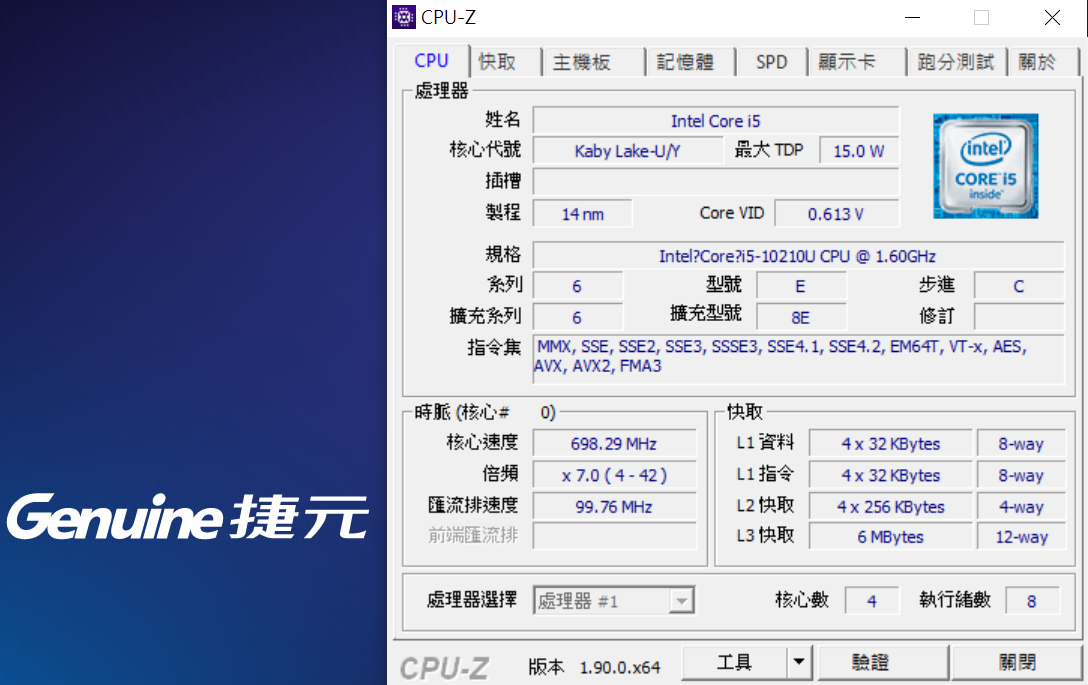
Task: Click the code name value Kaby Lake-U/Y
Action: (627, 151)
